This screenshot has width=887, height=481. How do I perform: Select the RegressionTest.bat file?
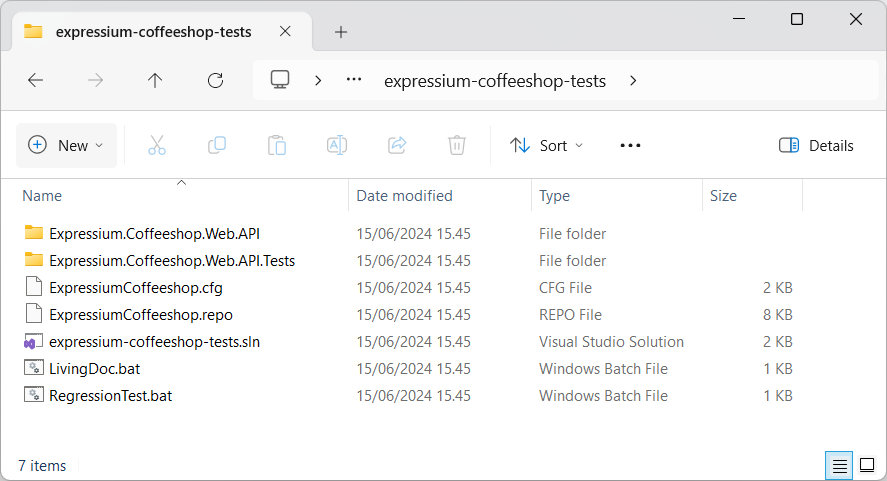pyautogui.click(x=110, y=396)
